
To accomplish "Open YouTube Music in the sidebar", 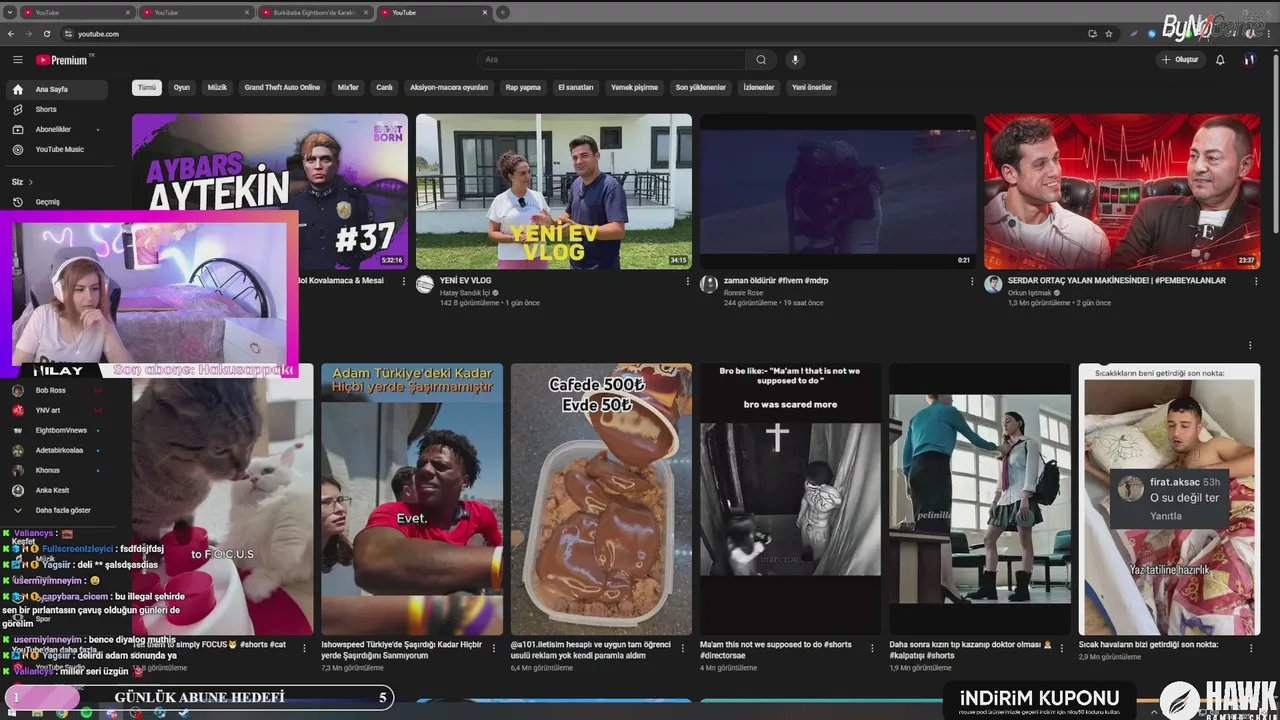I will click(x=59, y=149).
